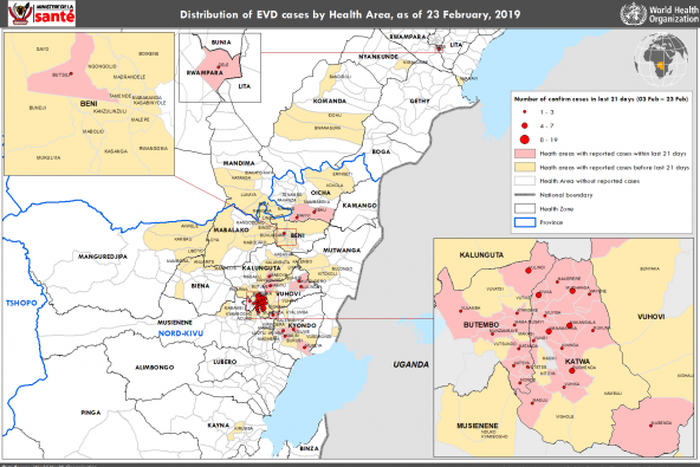Click the National boundary line symbol in legend

(x=524, y=194)
